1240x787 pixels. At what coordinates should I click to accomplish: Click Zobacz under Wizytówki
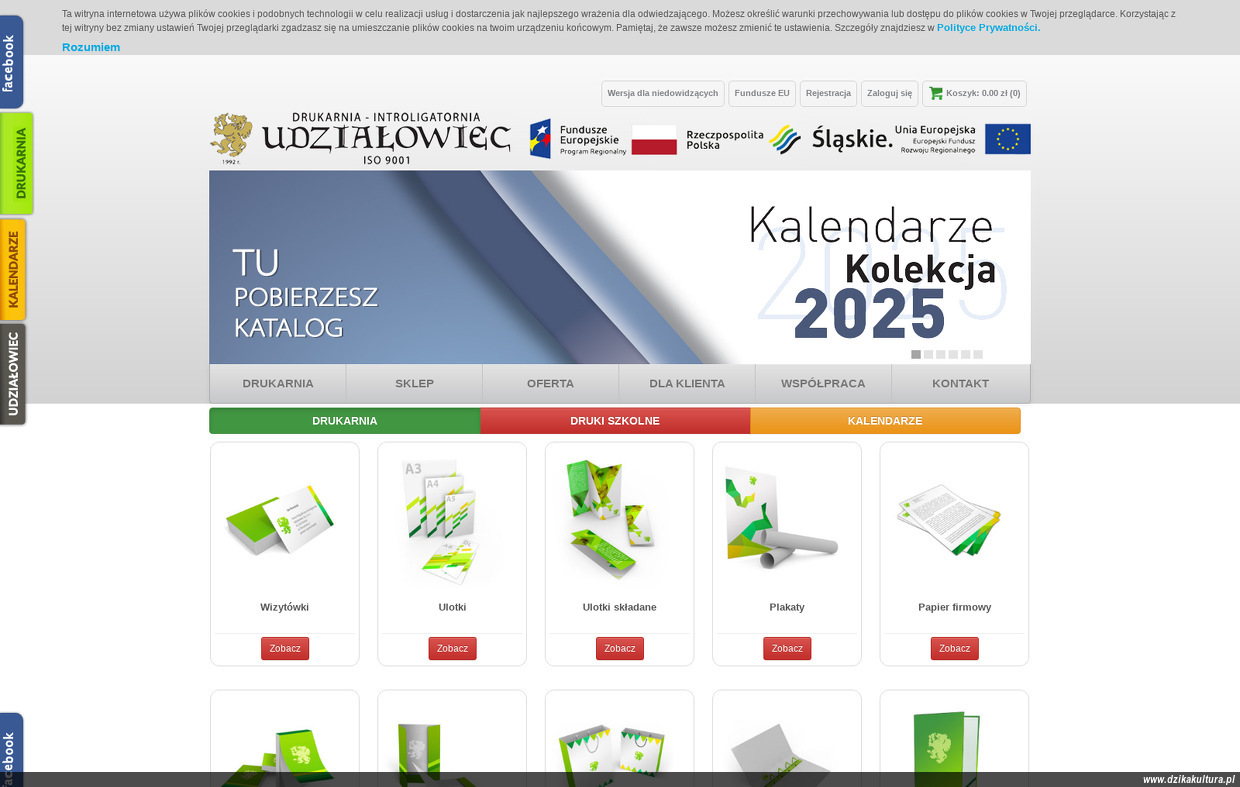[x=285, y=648]
